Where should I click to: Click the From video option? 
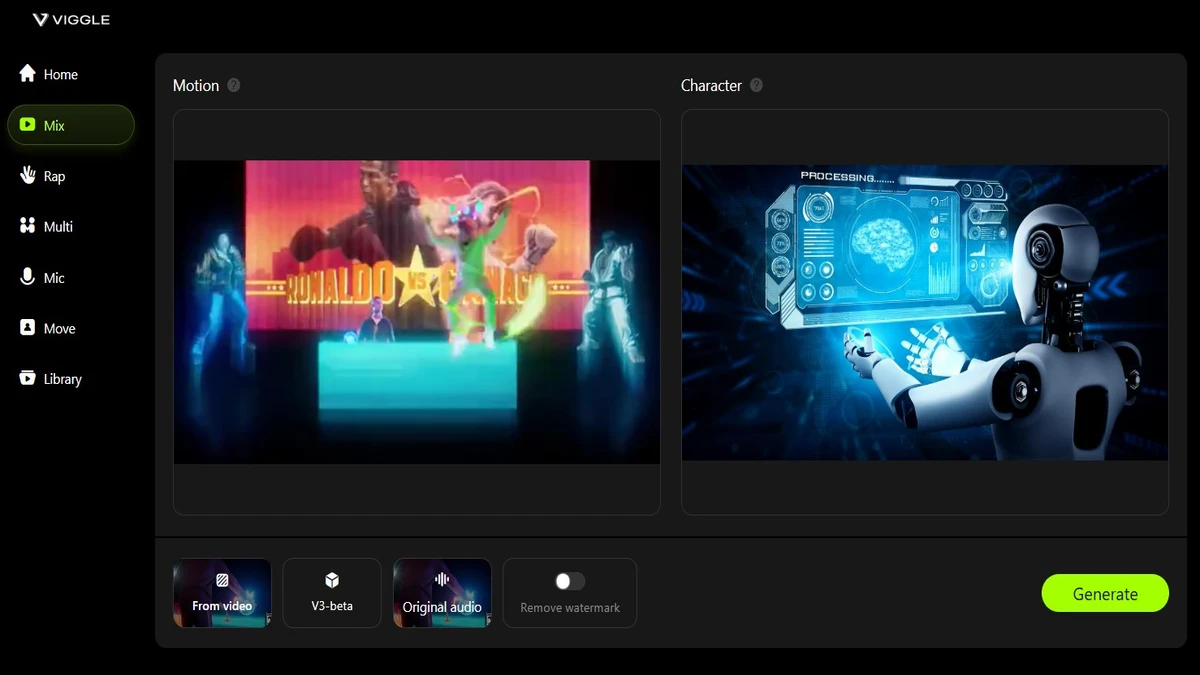[222, 593]
